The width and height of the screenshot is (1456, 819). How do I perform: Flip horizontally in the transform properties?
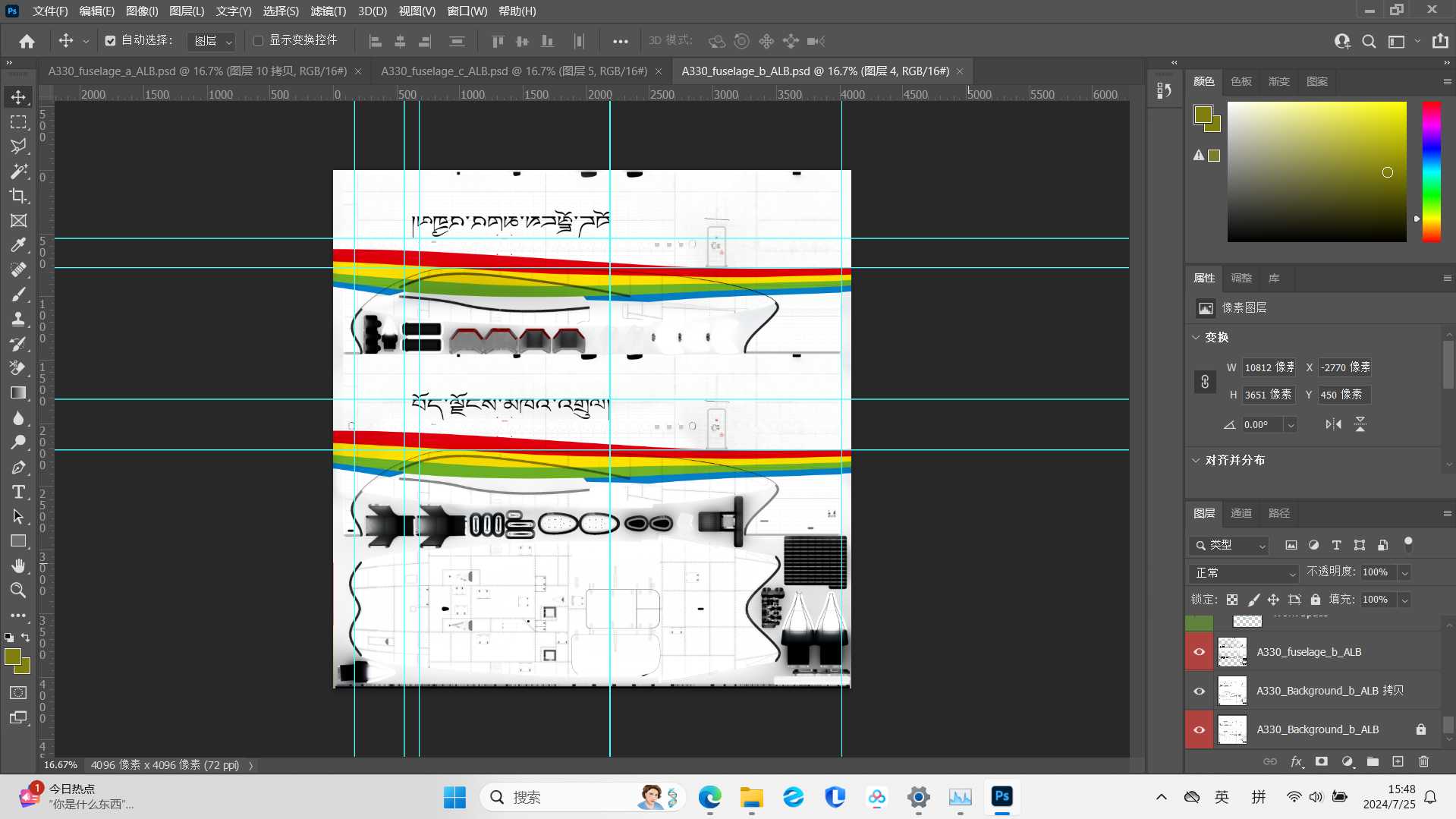(1333, 424)
